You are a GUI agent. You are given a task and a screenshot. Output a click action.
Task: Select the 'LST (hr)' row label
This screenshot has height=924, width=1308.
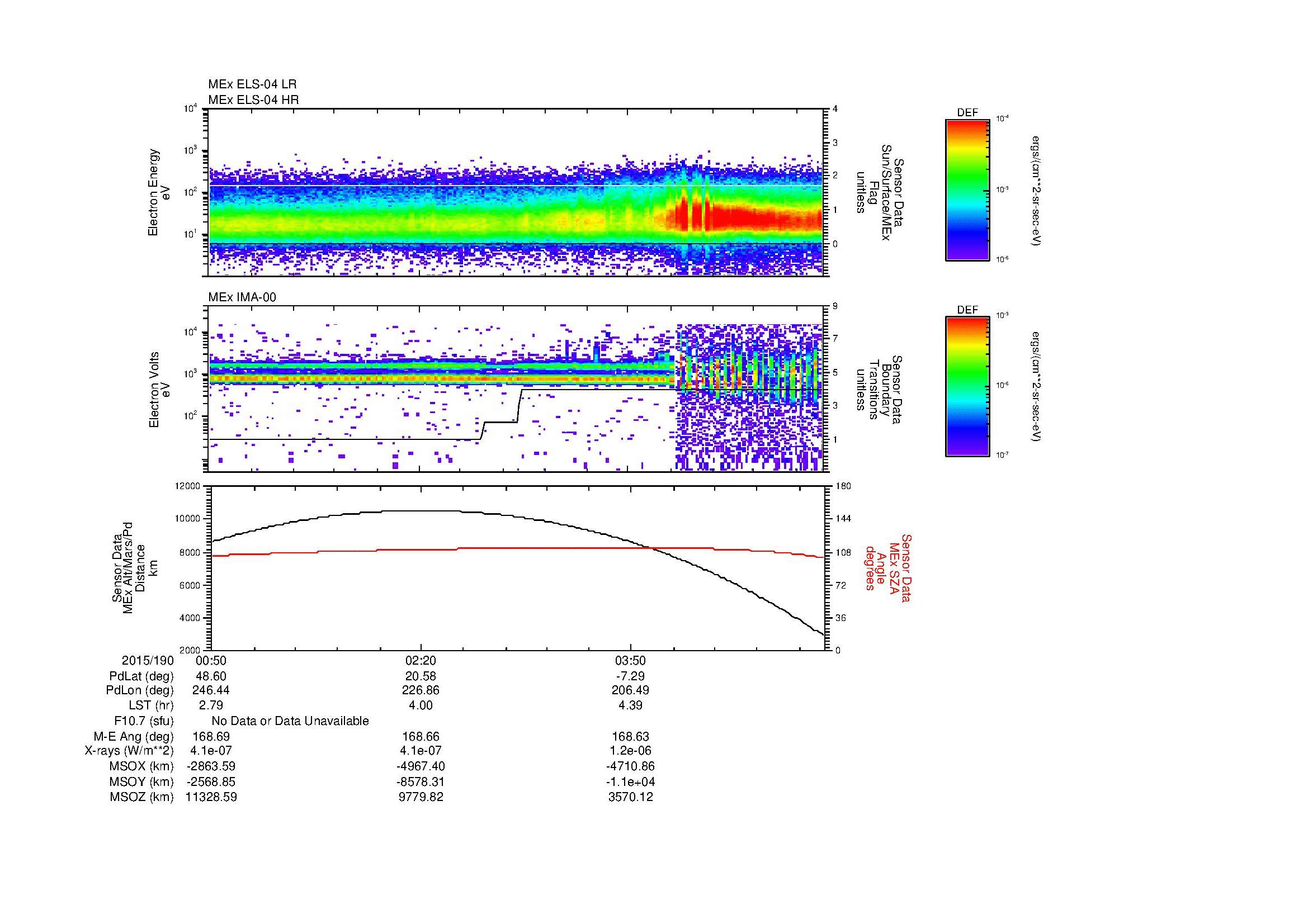[151, 705]
